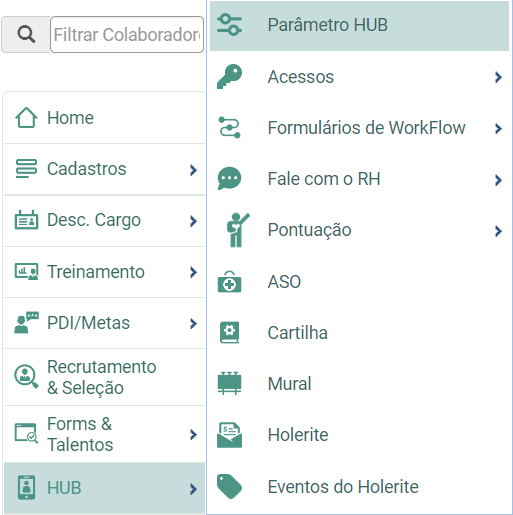Expand the Formulários de WorkFlow chevron

pyautogui.click(x=498, y=128)
